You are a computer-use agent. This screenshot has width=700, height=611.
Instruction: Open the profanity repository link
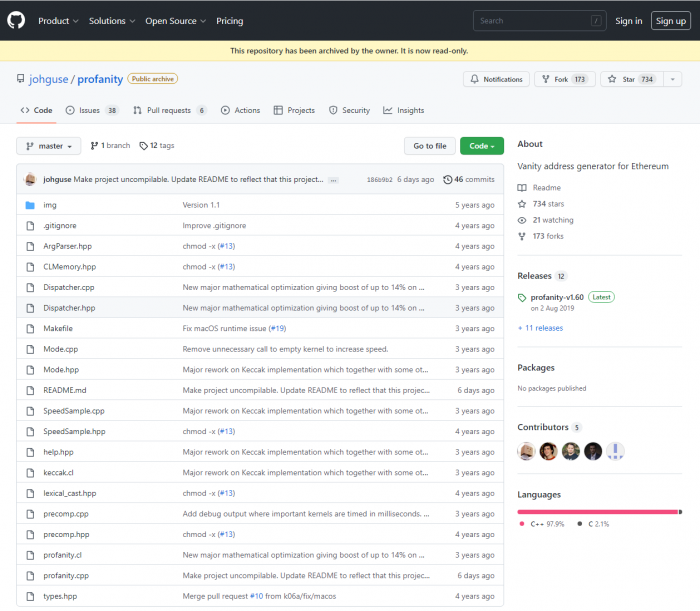[x=100, y=79]
